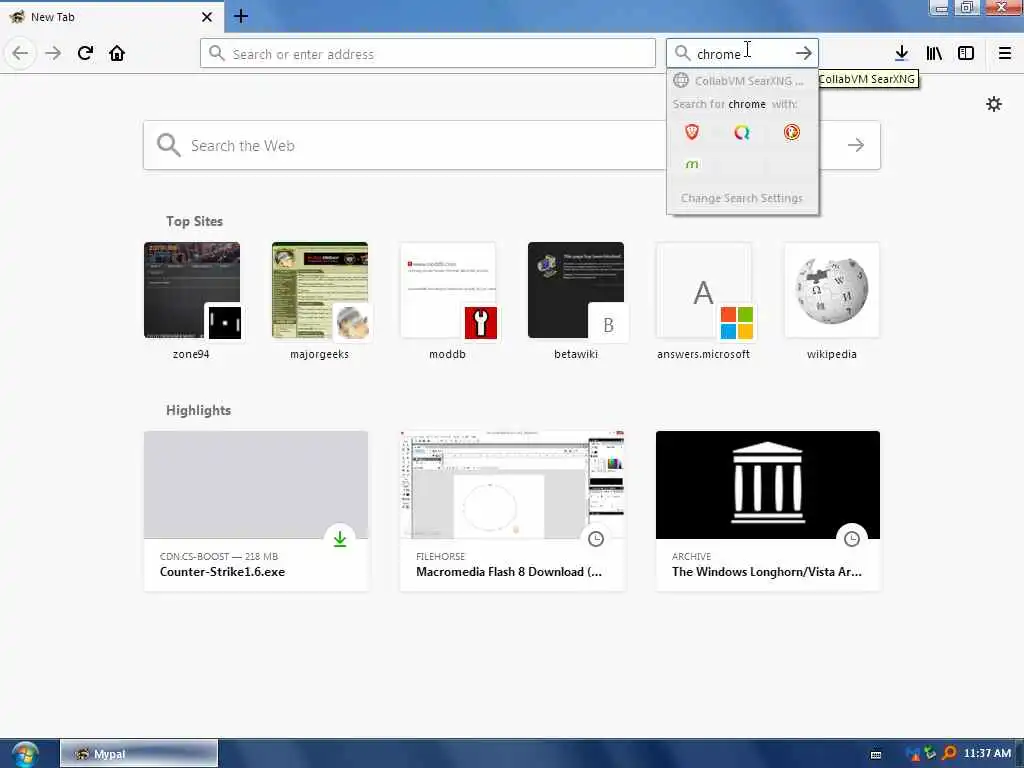Click the search box containing chrome

pos(743,54)
